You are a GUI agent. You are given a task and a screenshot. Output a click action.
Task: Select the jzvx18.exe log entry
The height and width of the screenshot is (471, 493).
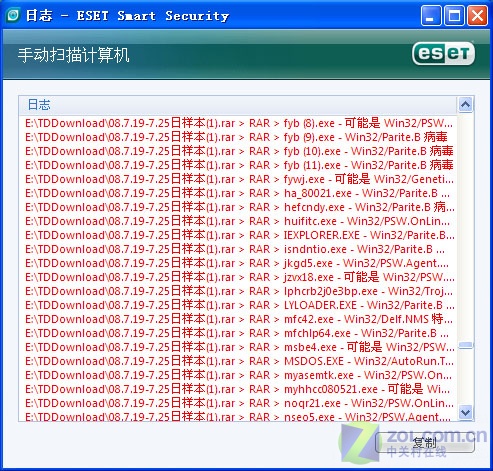pos(239,277)
